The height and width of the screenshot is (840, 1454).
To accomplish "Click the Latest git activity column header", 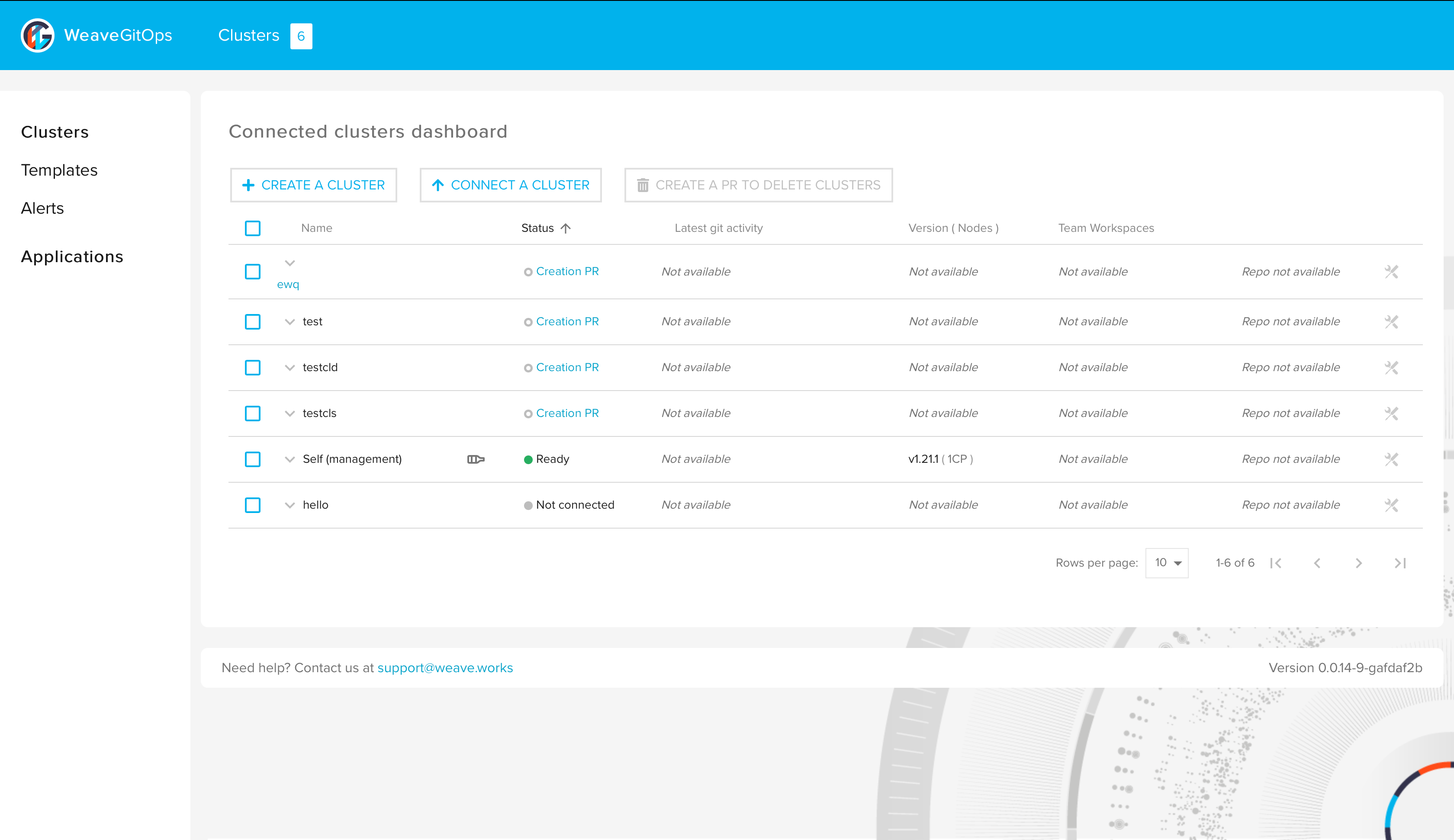I will tap(718, 228).
